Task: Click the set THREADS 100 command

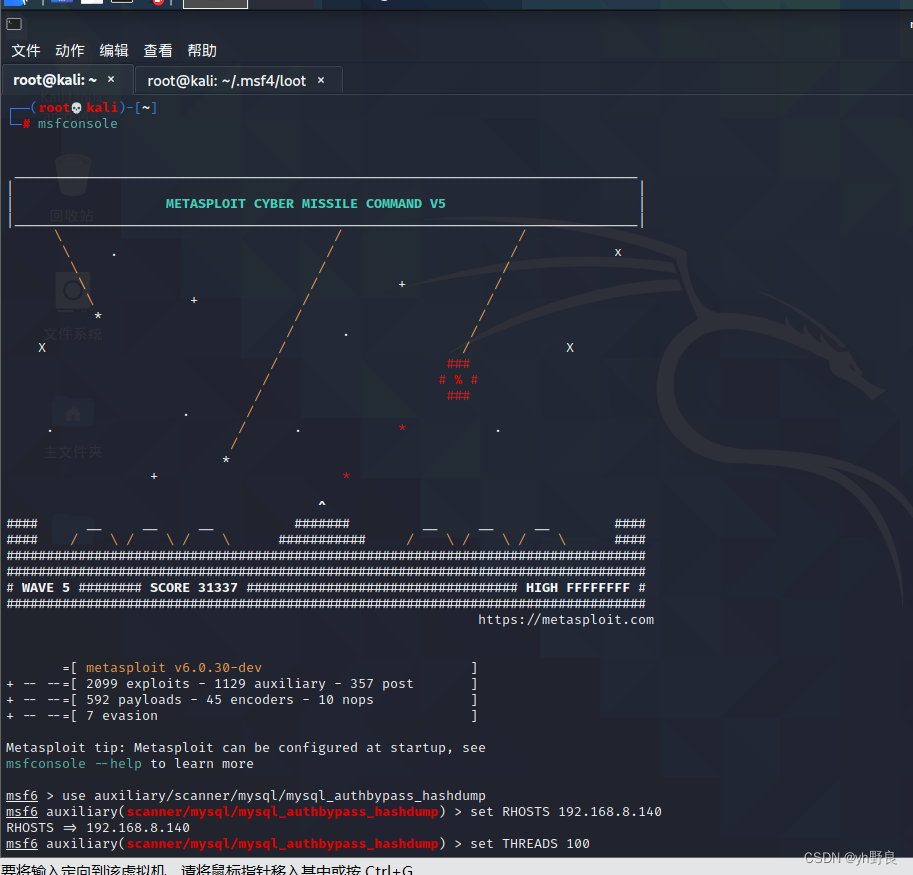Action: coord(530,844)
